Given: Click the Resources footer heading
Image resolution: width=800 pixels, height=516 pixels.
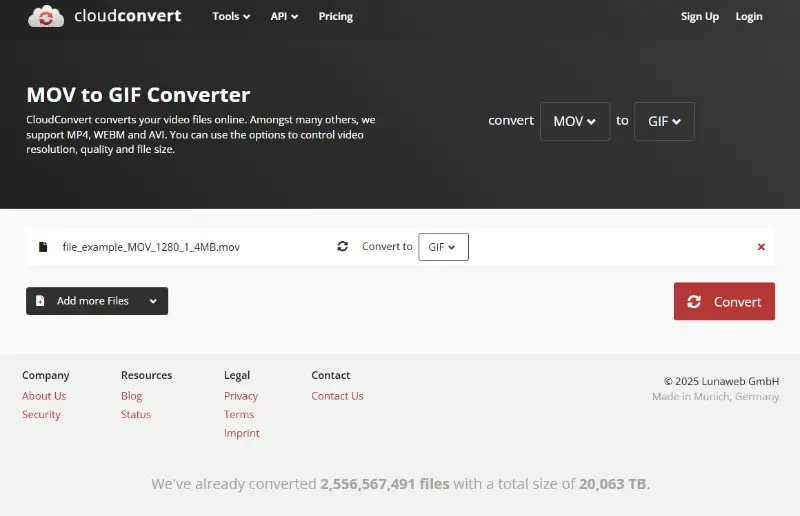Looking at the screenshot, I should coord(146,375).
